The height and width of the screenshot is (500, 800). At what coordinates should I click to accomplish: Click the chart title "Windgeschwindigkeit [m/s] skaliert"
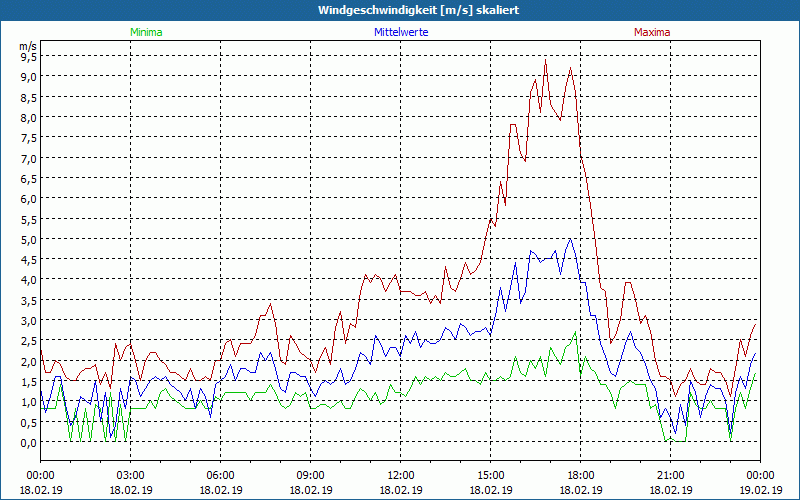[399, 10]
